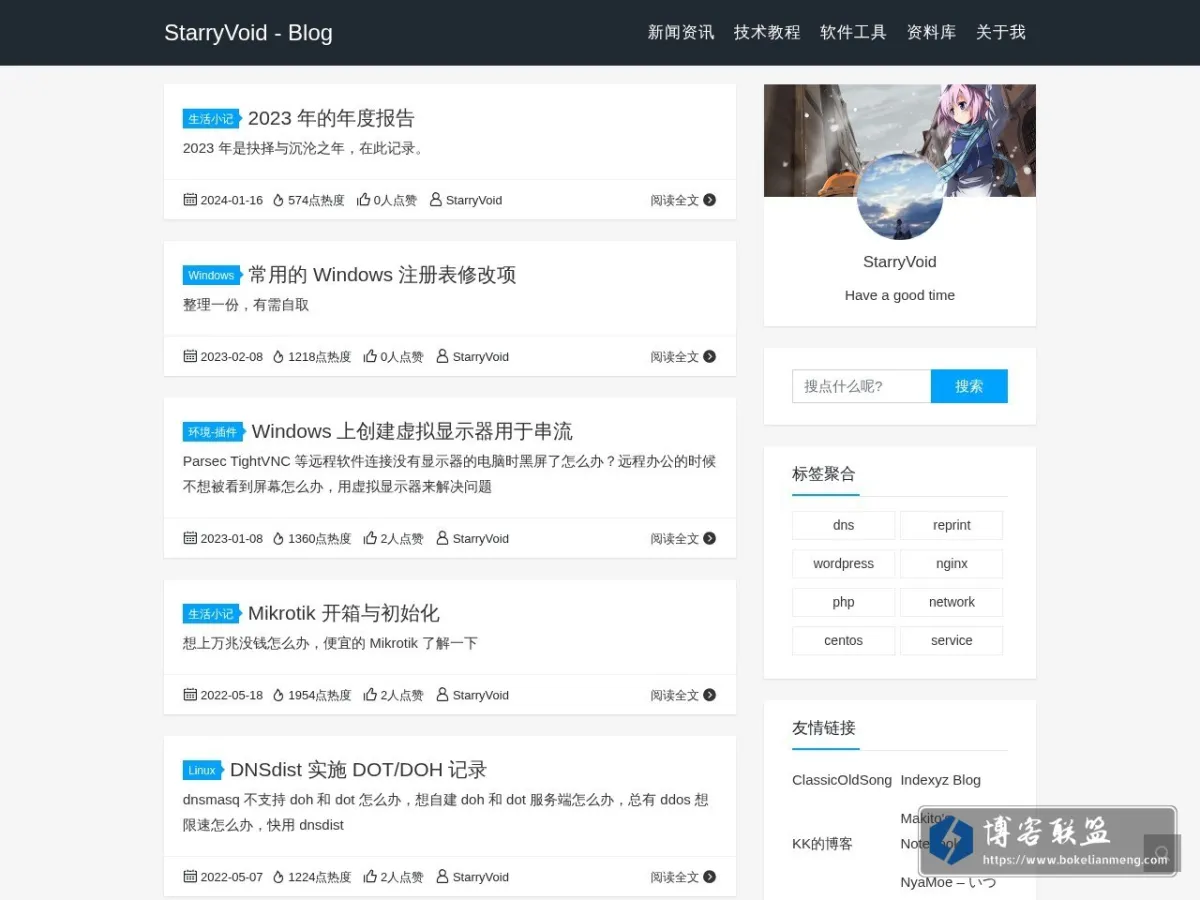
Task: Open the 软件工具 menu item
Action: point(853,32)
